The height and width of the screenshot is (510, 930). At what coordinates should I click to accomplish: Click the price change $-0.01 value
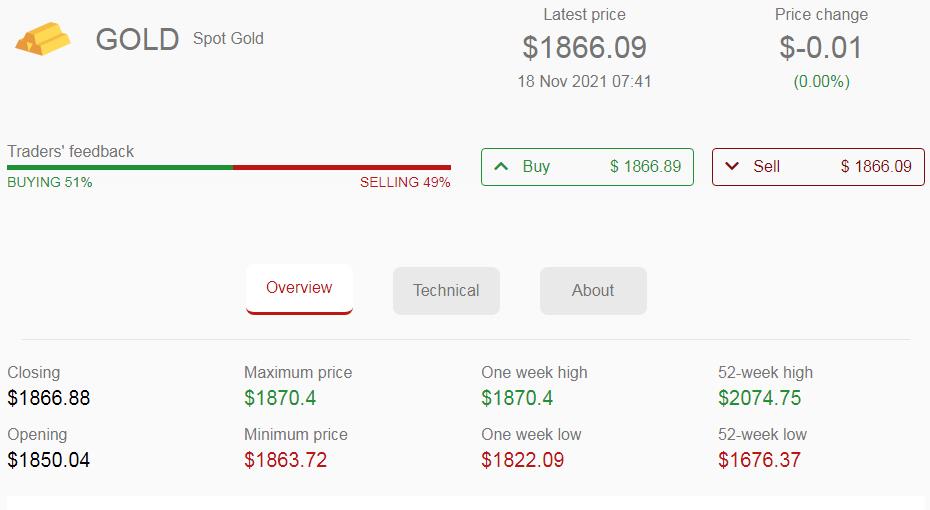pyautogui.click(x=821, y=47)
